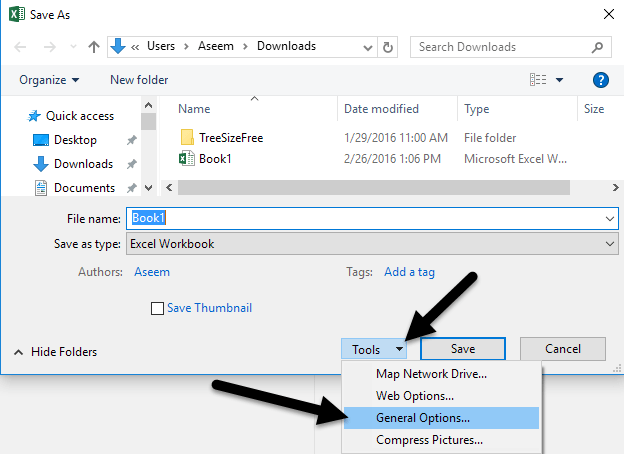Collapse the view with Hide Folders
Viewport: 624px width, 454px height.
(x=56, y=352)
